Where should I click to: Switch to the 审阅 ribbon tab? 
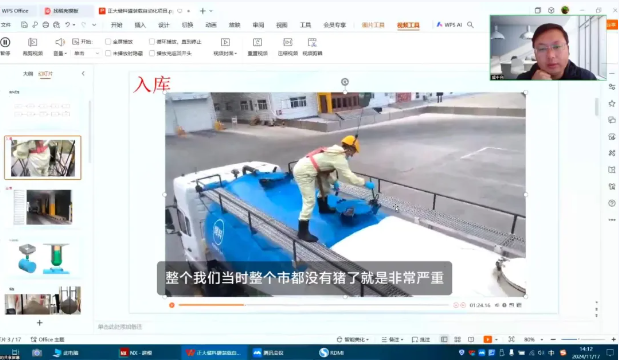(258, 25)
